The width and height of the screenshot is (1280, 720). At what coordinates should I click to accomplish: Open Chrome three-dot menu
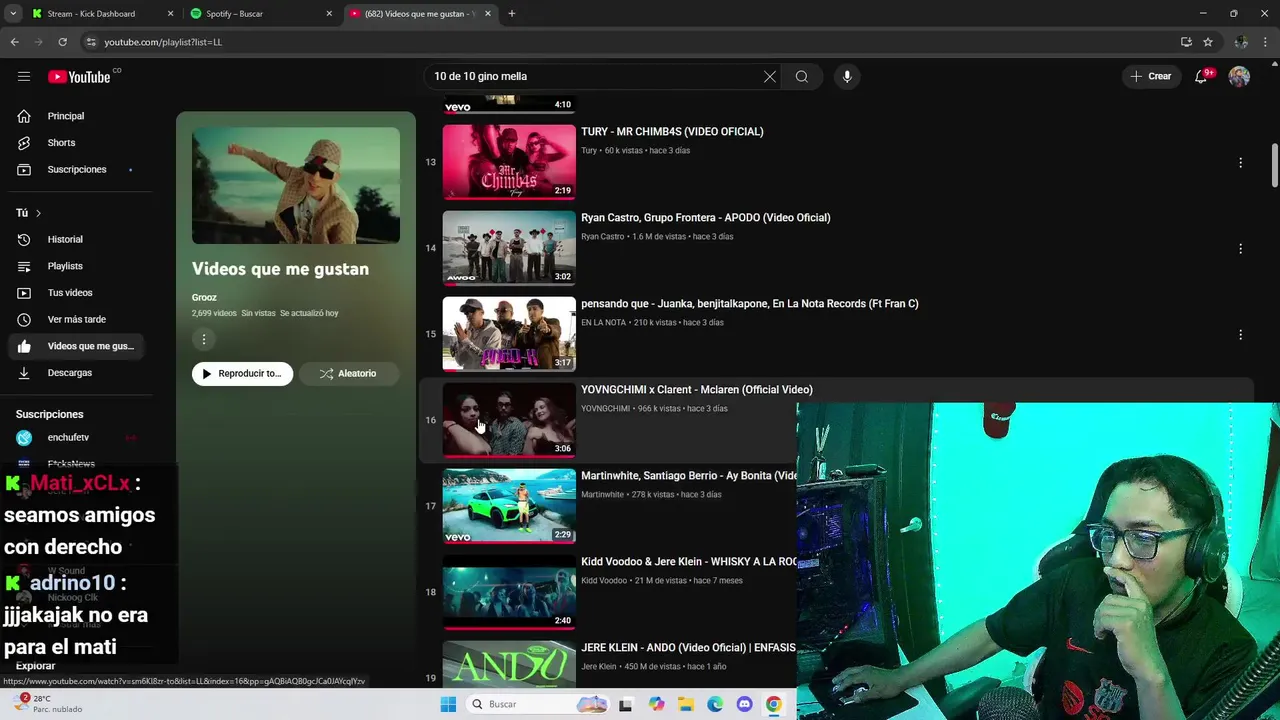[1266, 42]
